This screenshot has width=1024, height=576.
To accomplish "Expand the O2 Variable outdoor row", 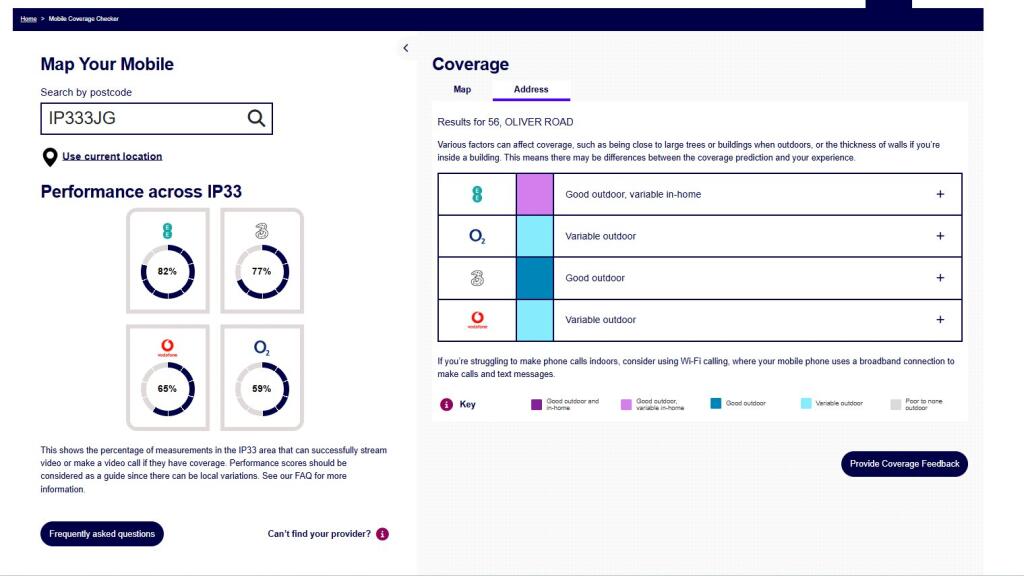I will [939, 236].
